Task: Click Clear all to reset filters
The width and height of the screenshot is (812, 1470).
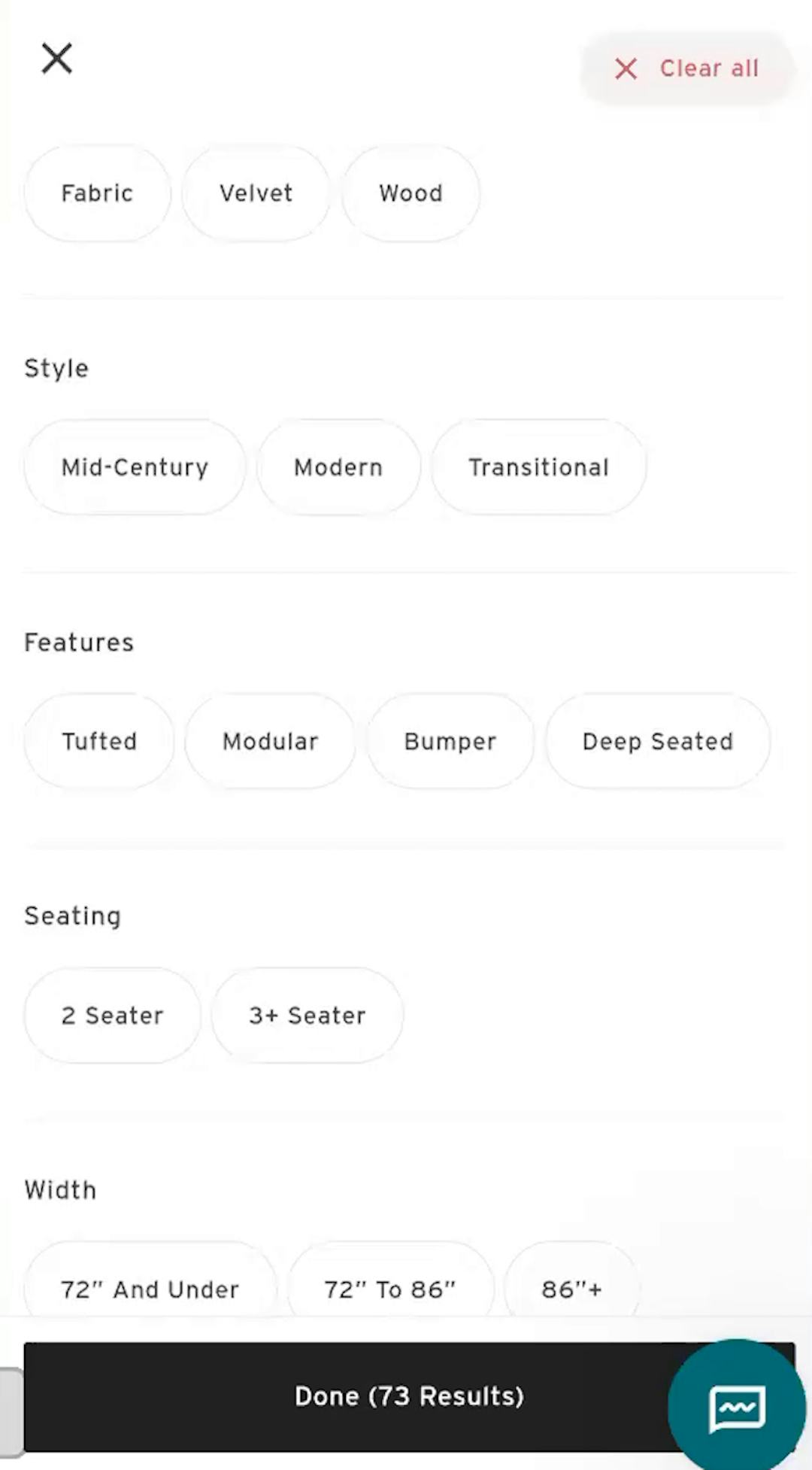Action: [707, 68]
